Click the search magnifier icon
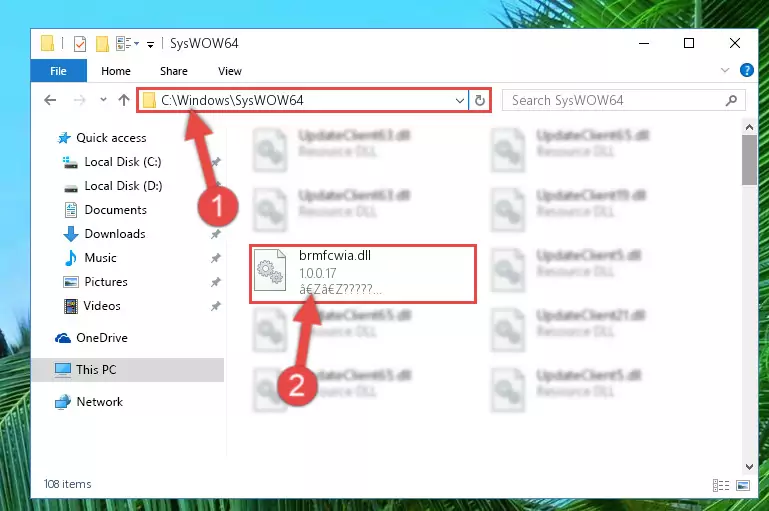Image resolution: width=769 pixels, height=511 pixels. [731, 101]
